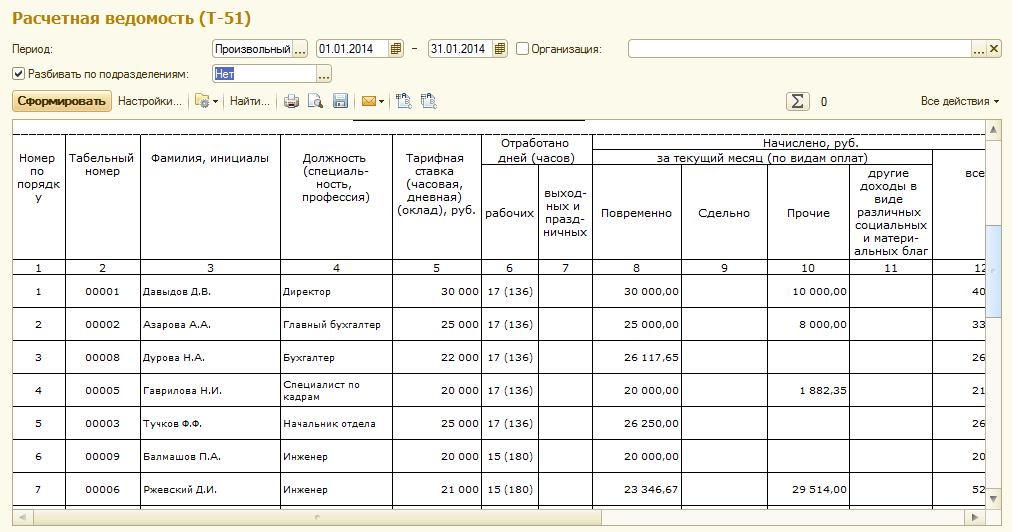Clear the Организация field with X

tap(994, 49)
